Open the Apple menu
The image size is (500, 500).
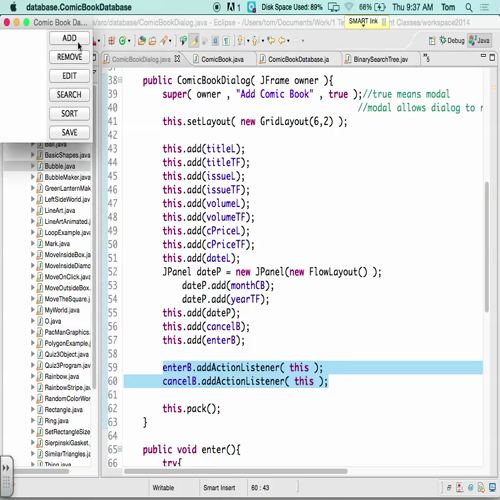click(13, 7)
